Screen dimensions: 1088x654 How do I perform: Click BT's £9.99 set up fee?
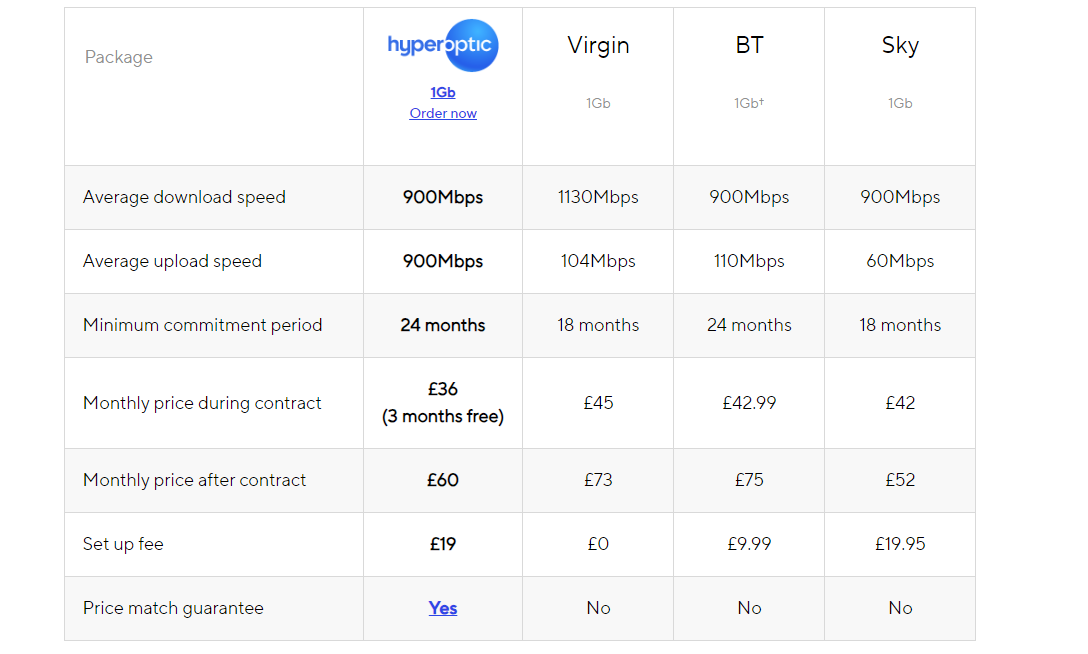(749, 544)
